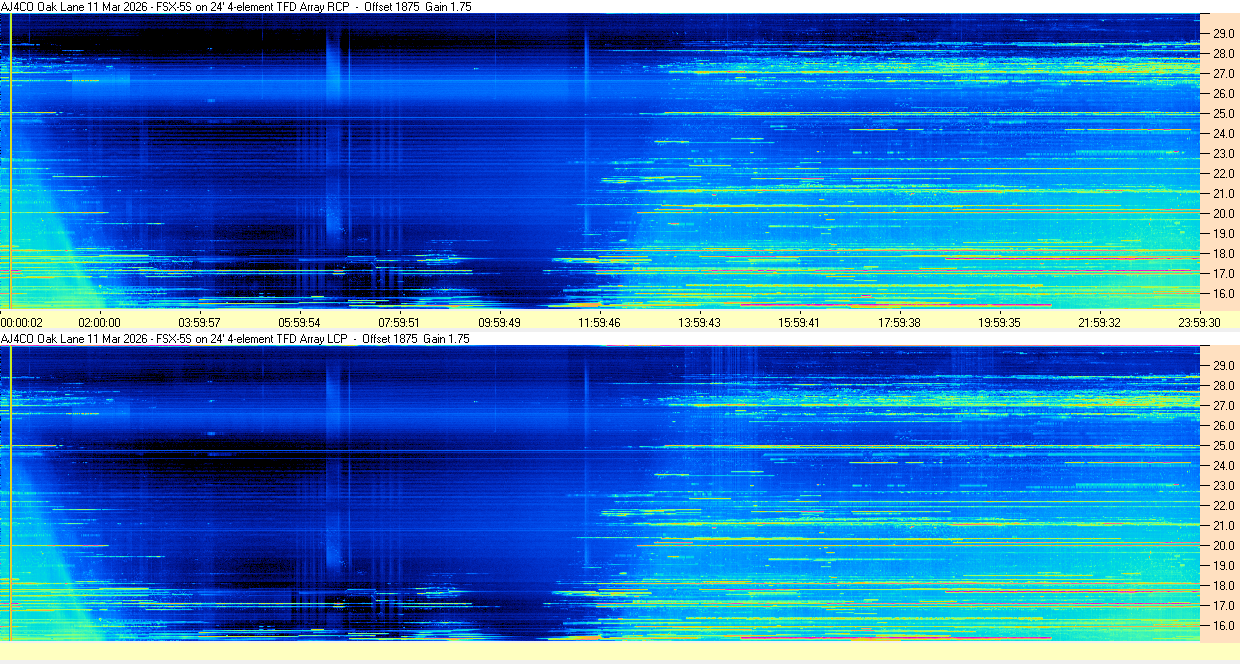Click 17.0 frequency label in LCP panel
Image resolution: width=1240 pixels, height=664 pixels.
tap(1224, 606)
